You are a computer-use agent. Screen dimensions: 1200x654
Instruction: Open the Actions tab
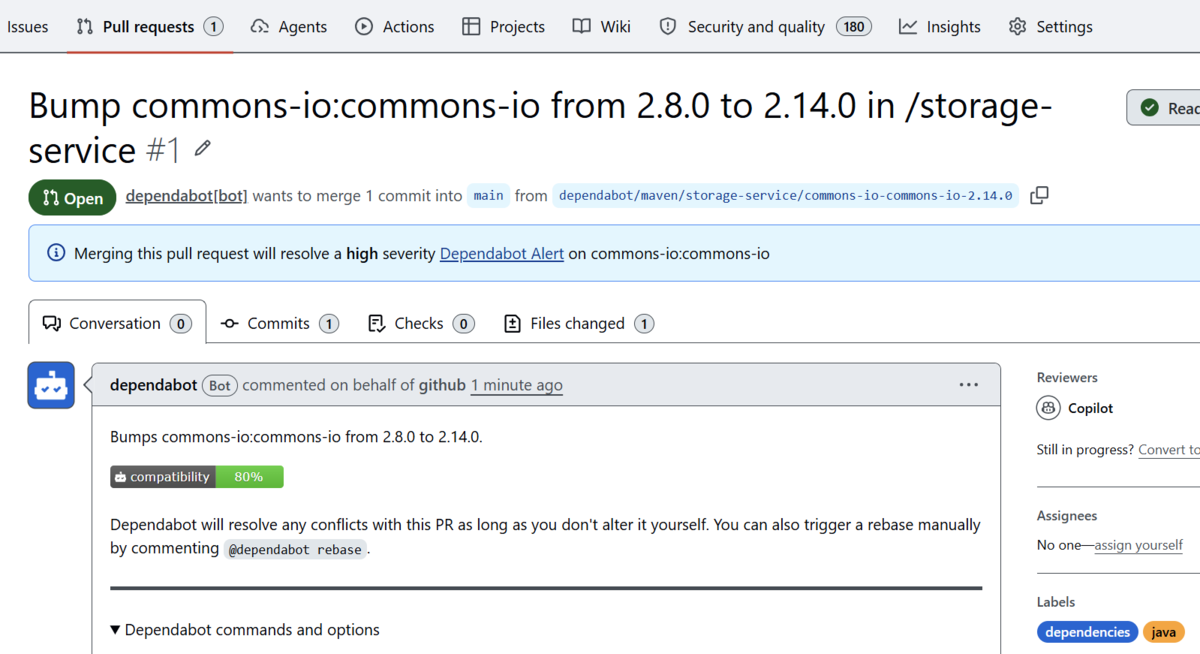(395, 27)
